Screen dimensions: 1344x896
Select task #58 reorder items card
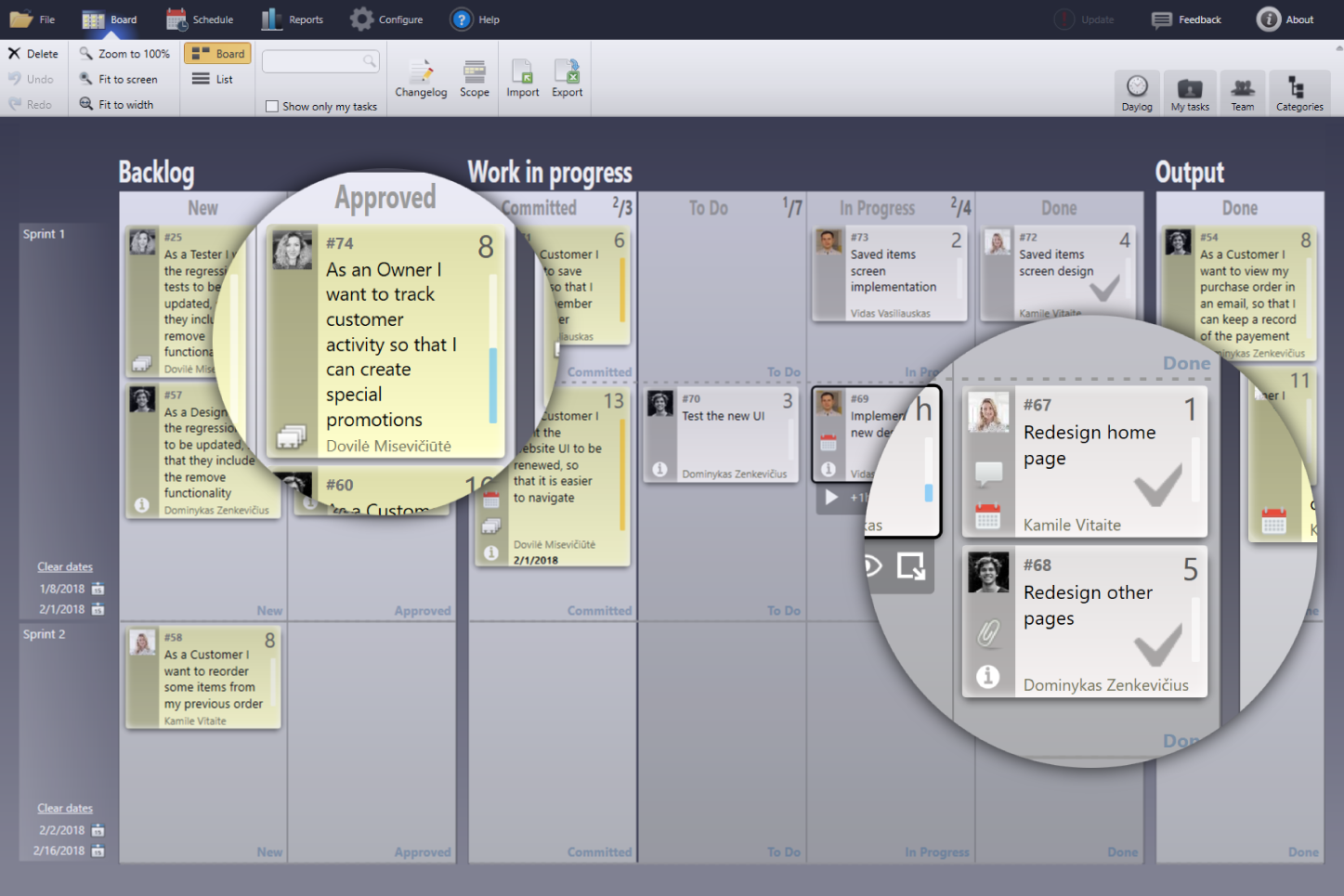pos(203,678)
